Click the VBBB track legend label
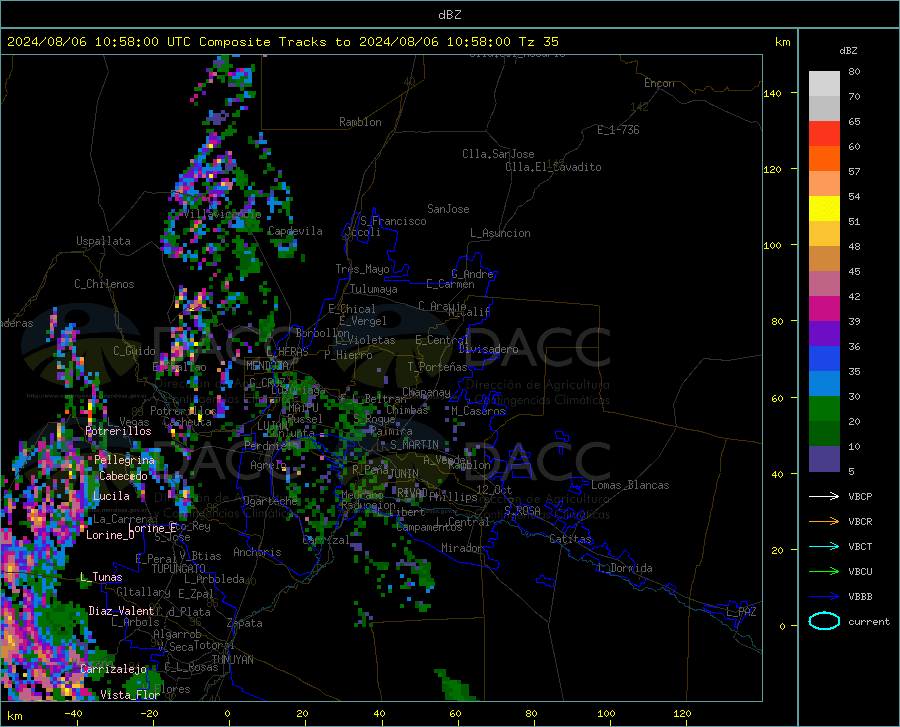 (860, 597)
